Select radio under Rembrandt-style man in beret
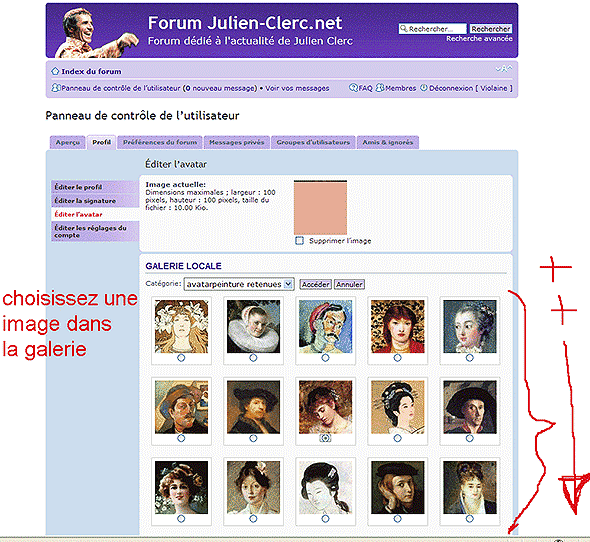 (x=253, y=438)
